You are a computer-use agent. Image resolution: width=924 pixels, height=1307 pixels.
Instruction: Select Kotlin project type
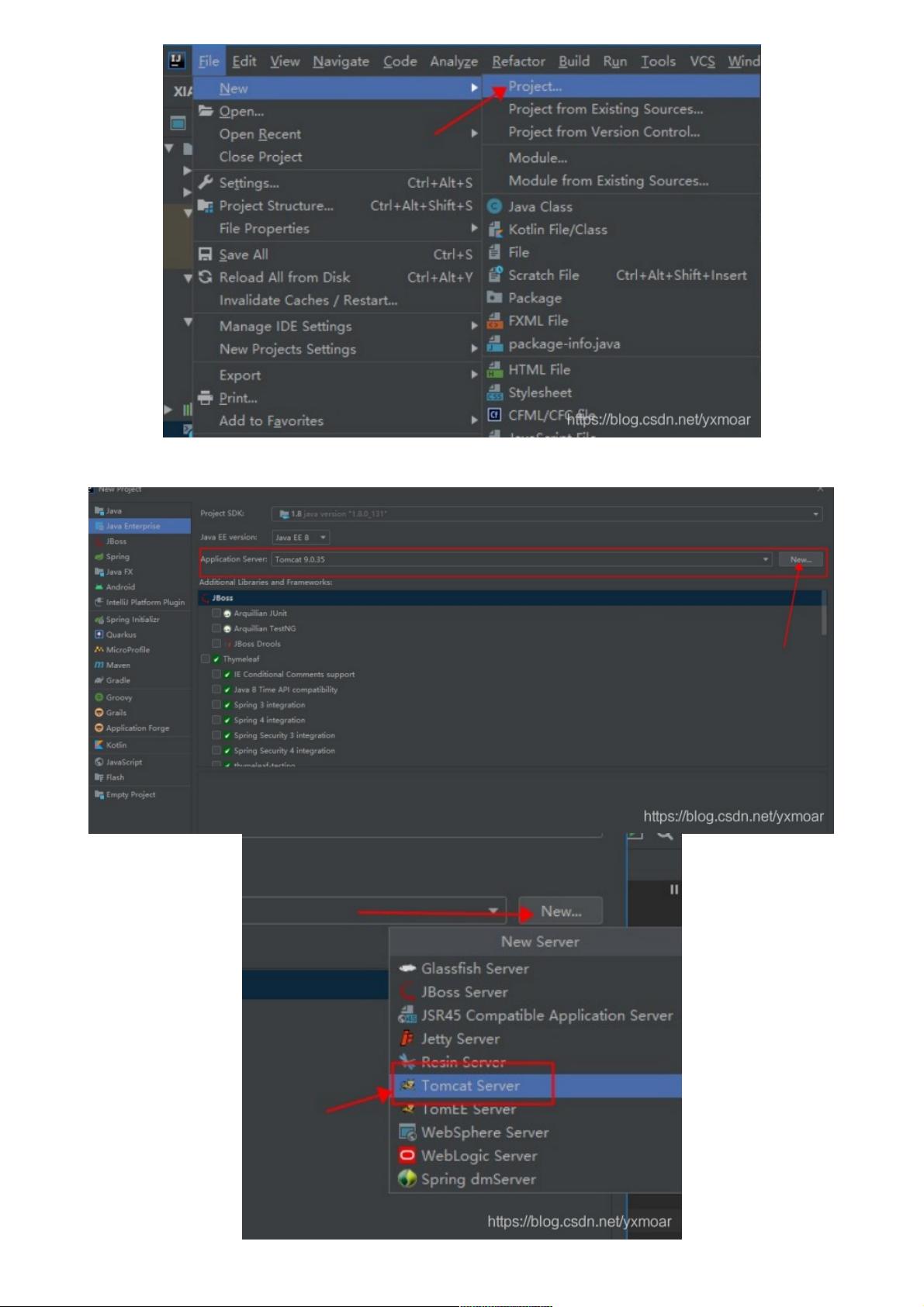coord(140,745)
